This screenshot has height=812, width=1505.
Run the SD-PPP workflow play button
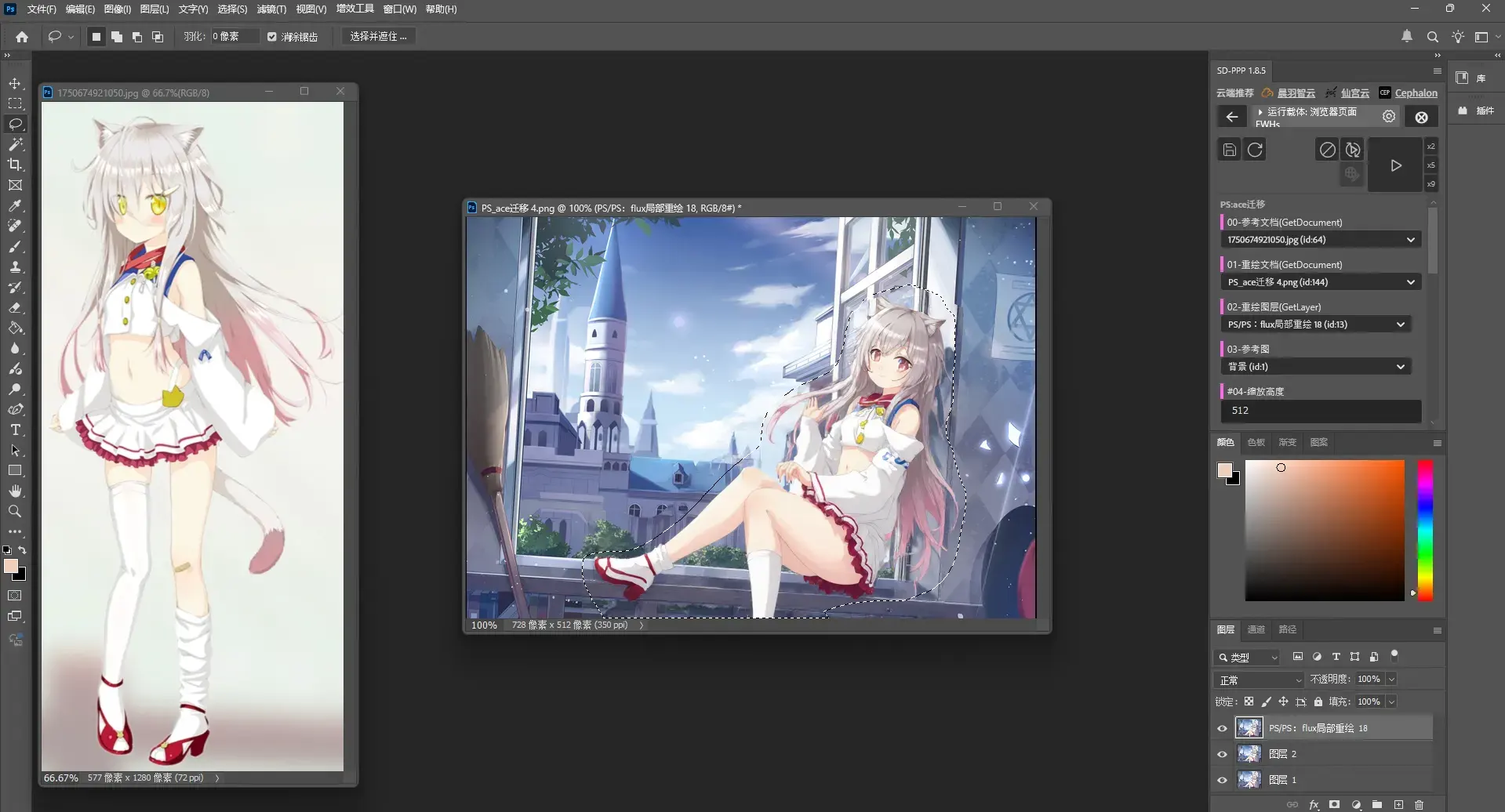[x=1395, y=165]
